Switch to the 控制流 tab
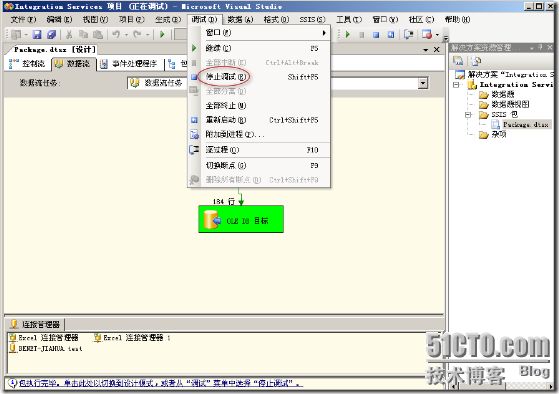Screen dimensions: 559x394 [27, 63]
